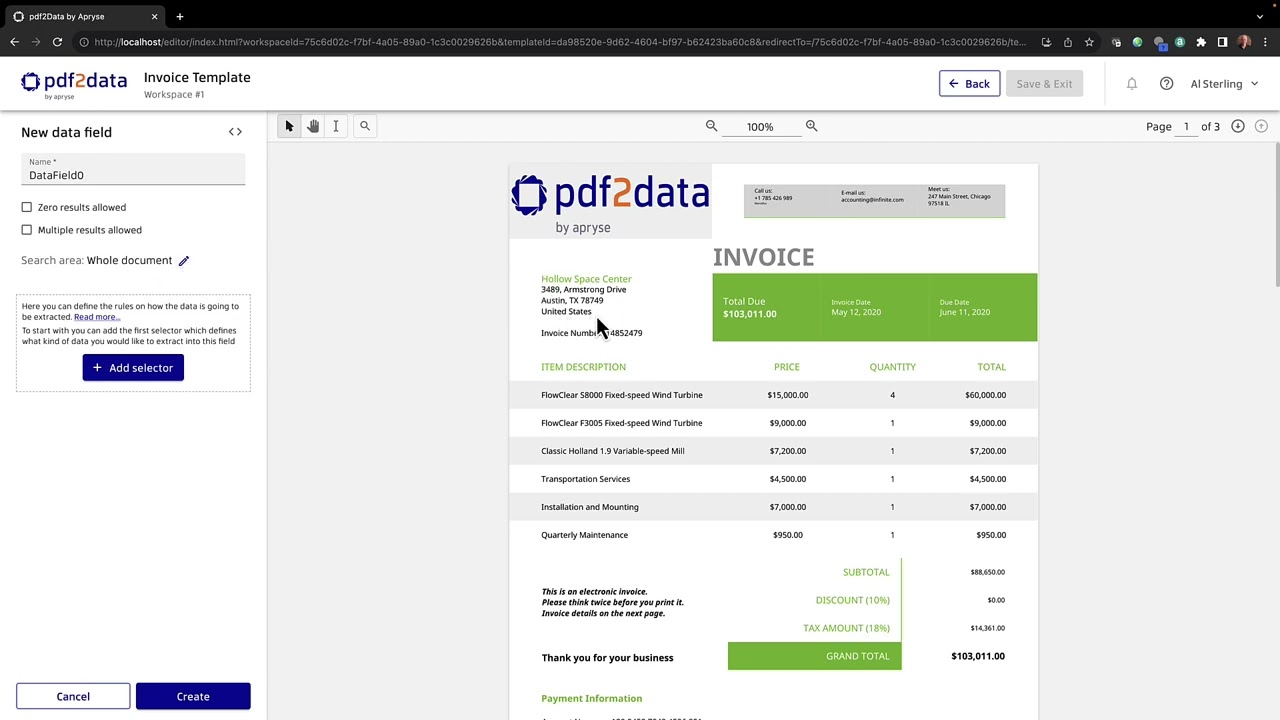
Task: Open notifications bell
Action: click(x=1132, y=84)
